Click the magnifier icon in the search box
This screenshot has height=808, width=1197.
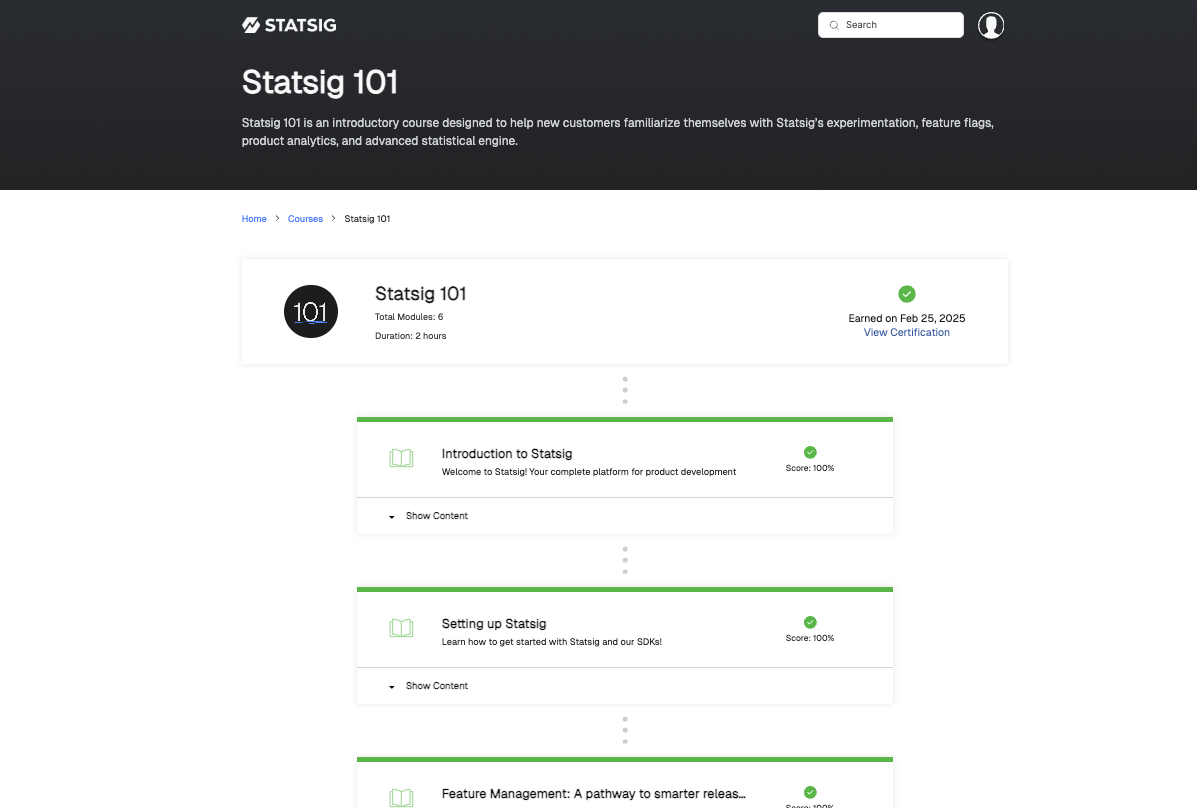[x=834, y=25]
